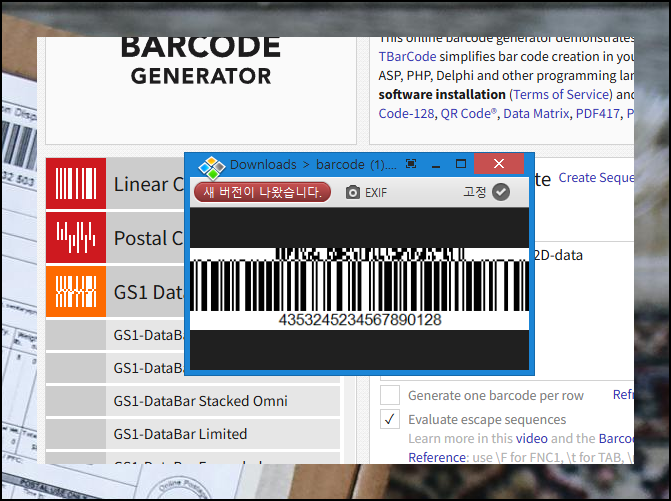This screenshot has width=671, height=501.
Task: Close the barcode image viewer window
Action: click(x=499, y=163)
